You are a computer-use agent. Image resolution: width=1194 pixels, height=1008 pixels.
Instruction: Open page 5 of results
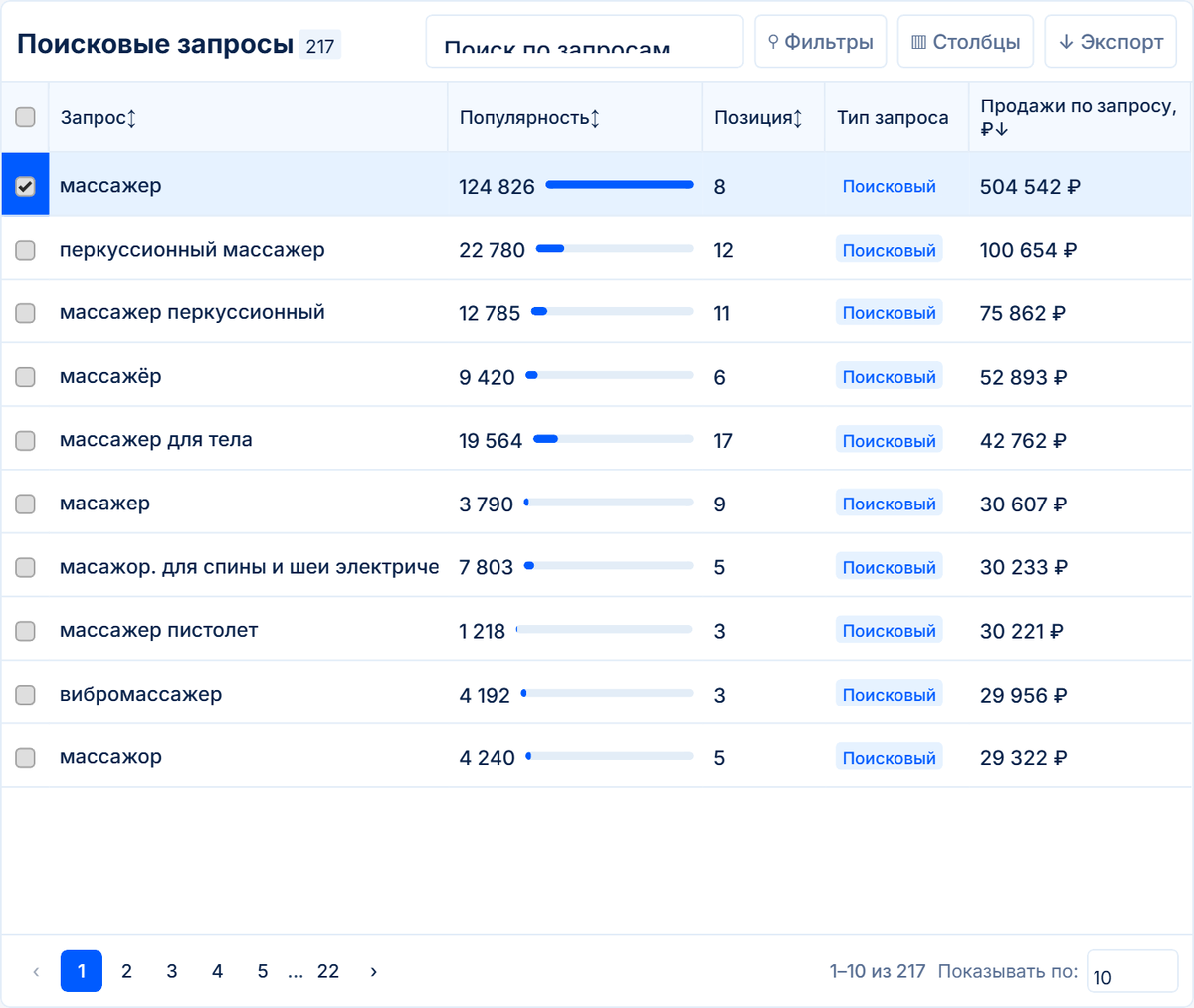263,971
